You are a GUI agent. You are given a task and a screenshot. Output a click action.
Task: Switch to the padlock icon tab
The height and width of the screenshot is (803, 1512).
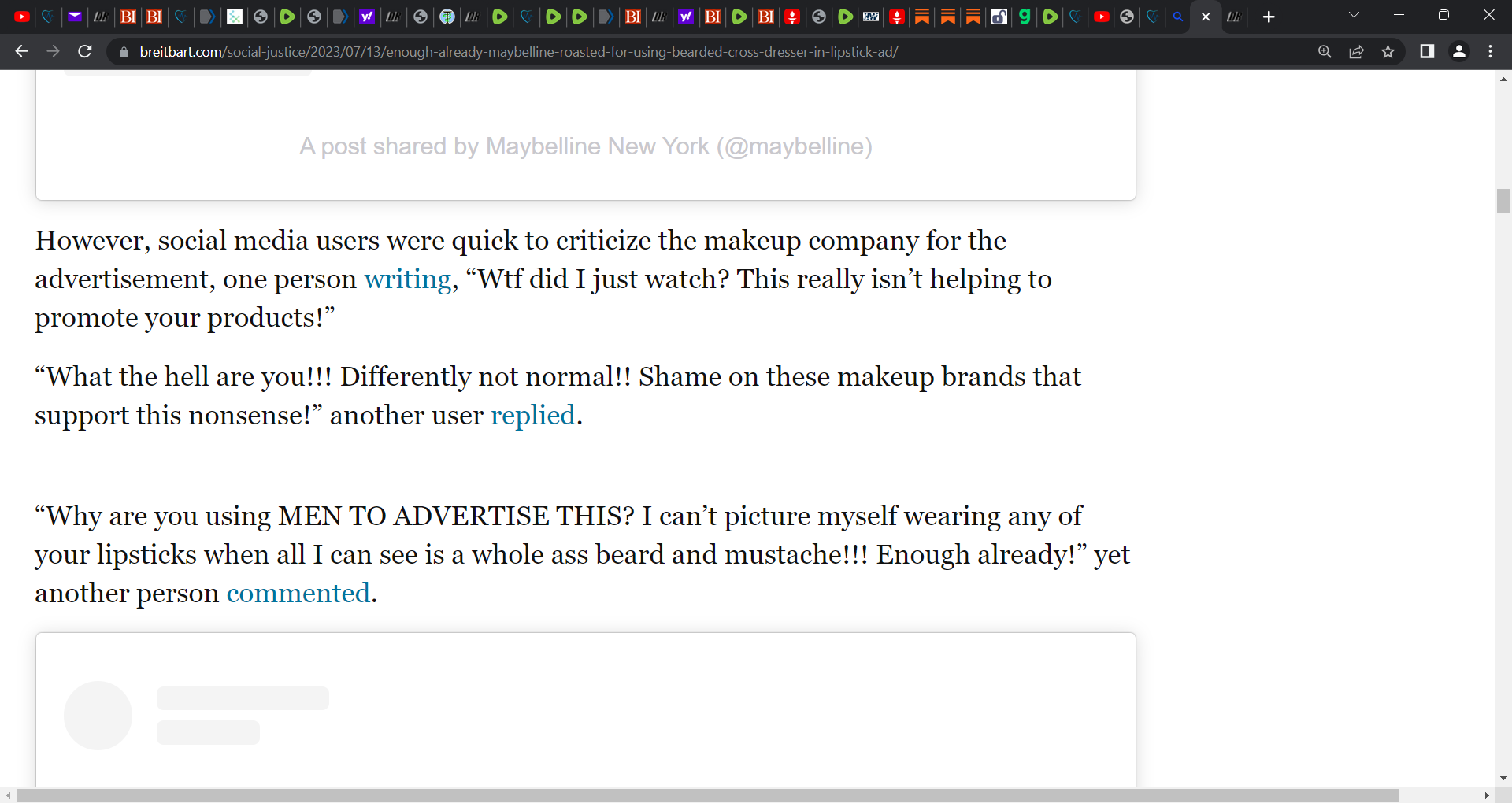(x=999, y=17)
